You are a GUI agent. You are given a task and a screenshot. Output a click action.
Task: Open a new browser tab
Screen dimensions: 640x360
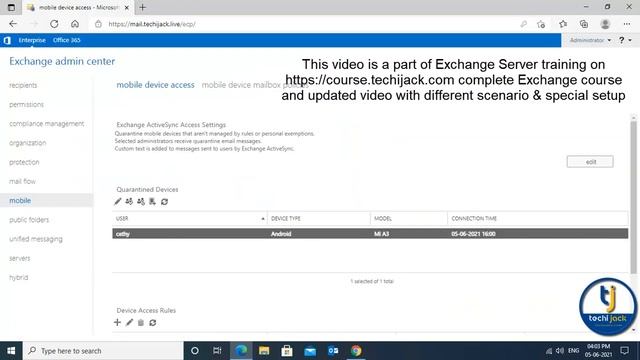[x=142, y=7]
